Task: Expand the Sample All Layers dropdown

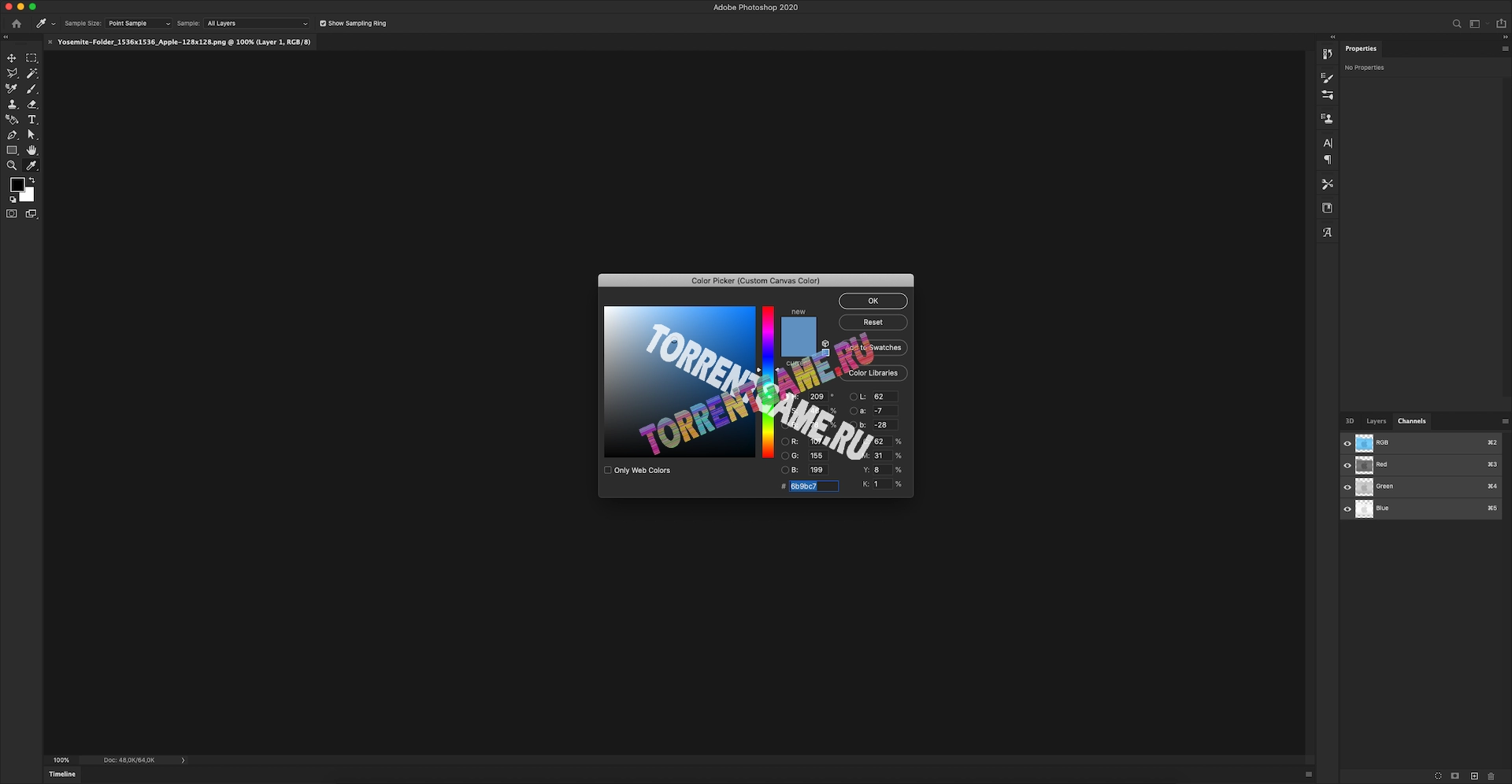Action: coord(257,24)
